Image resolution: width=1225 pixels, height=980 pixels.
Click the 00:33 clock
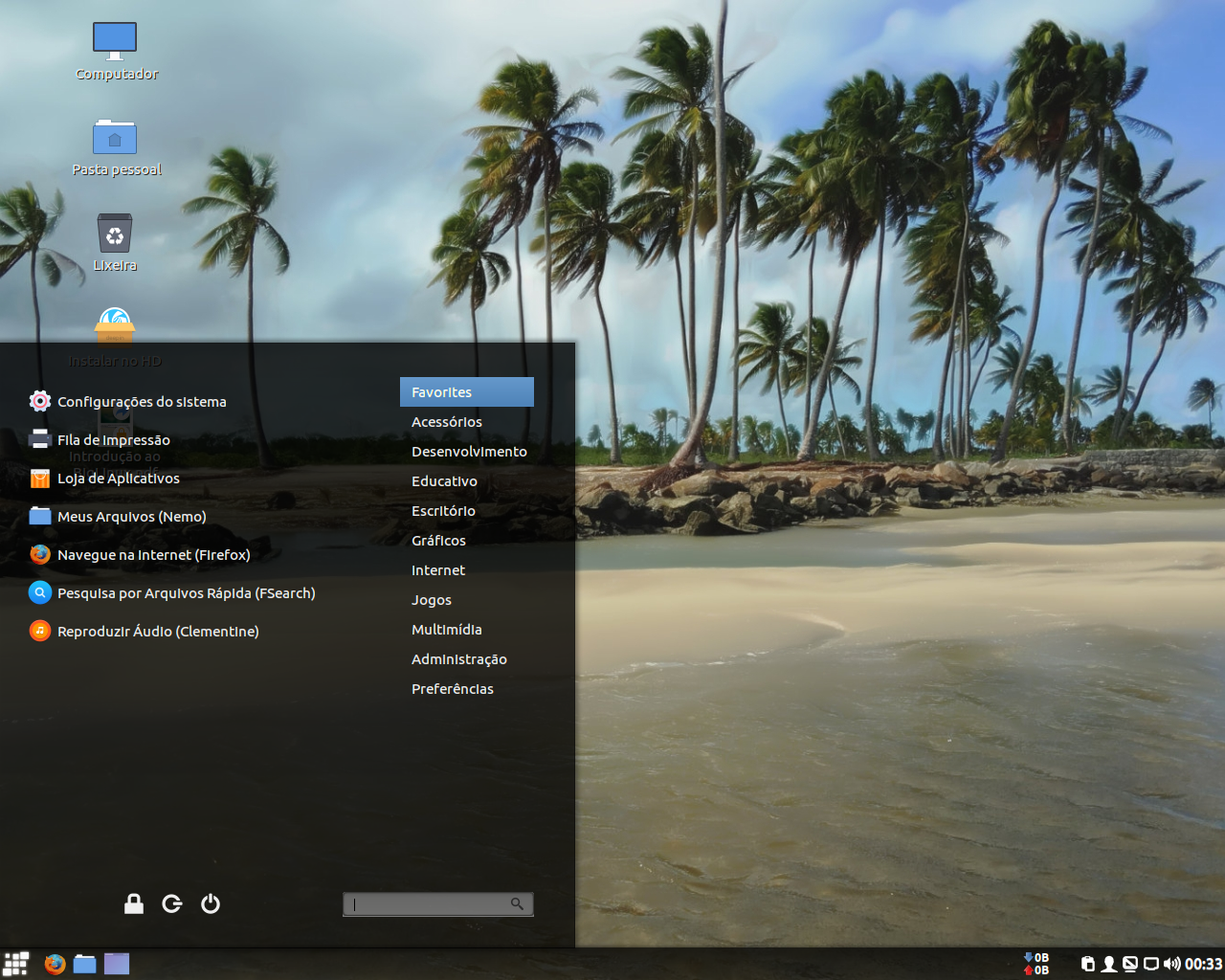click(x=1204, y=964)
